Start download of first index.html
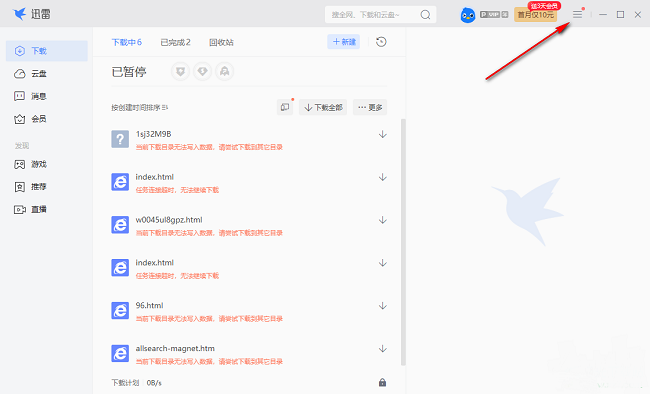The height and width of the screenshot is (394, 650). [383, 178]
